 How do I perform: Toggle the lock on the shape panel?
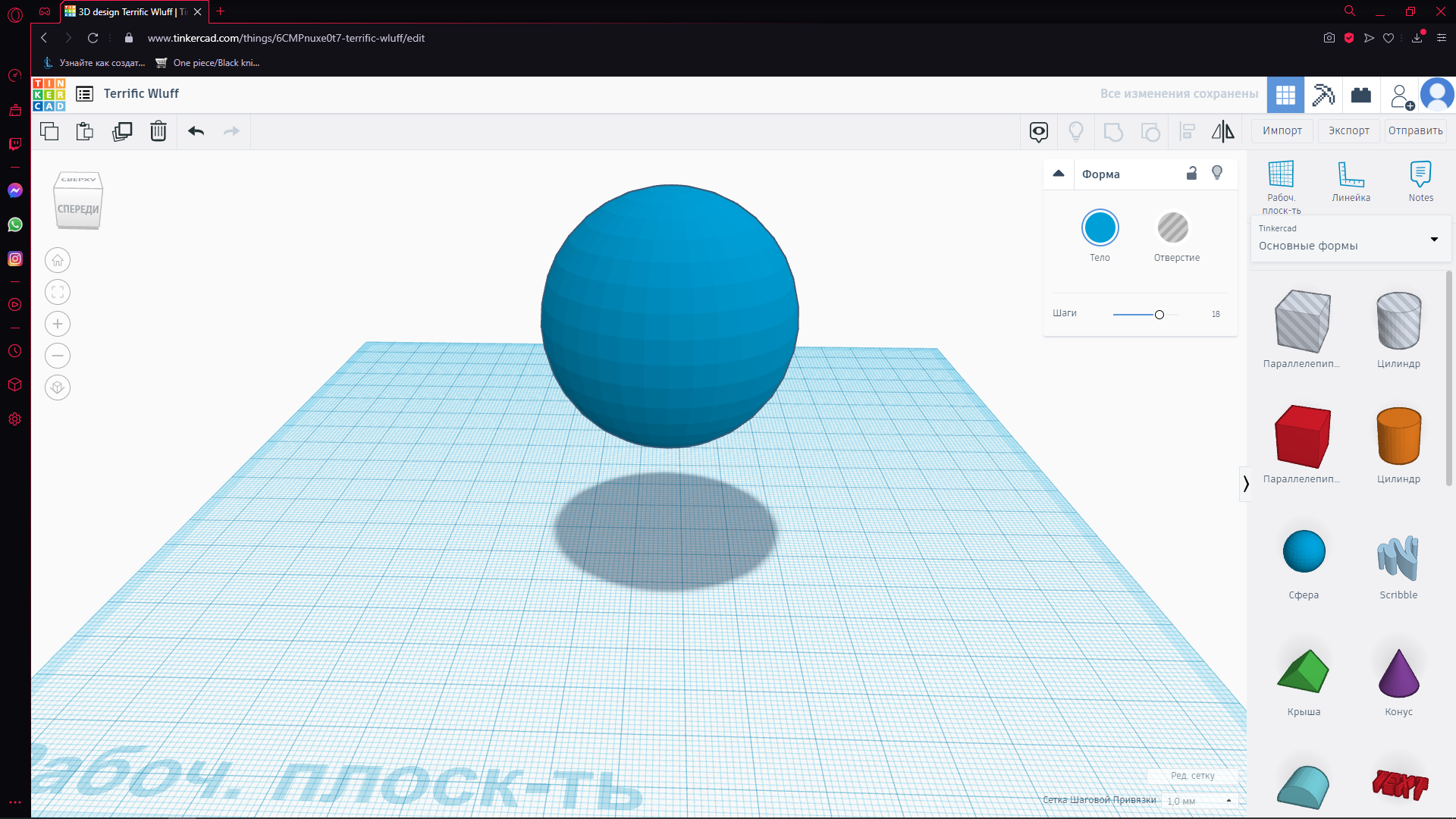pyautogui.click(x=1191, y=174)
